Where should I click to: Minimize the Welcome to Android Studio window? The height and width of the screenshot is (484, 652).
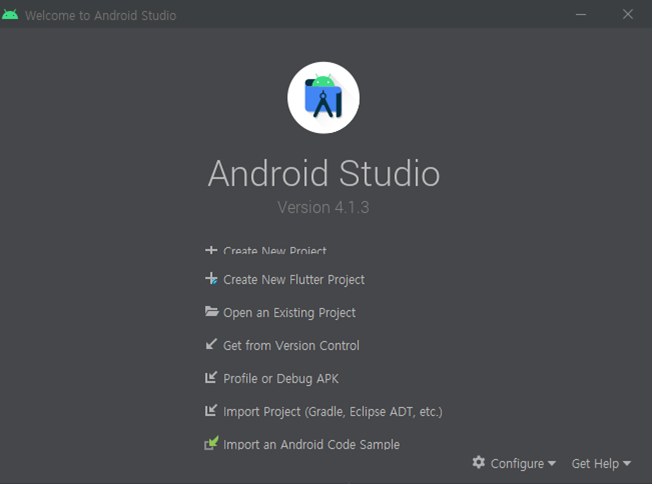click(x=581, y=15)
